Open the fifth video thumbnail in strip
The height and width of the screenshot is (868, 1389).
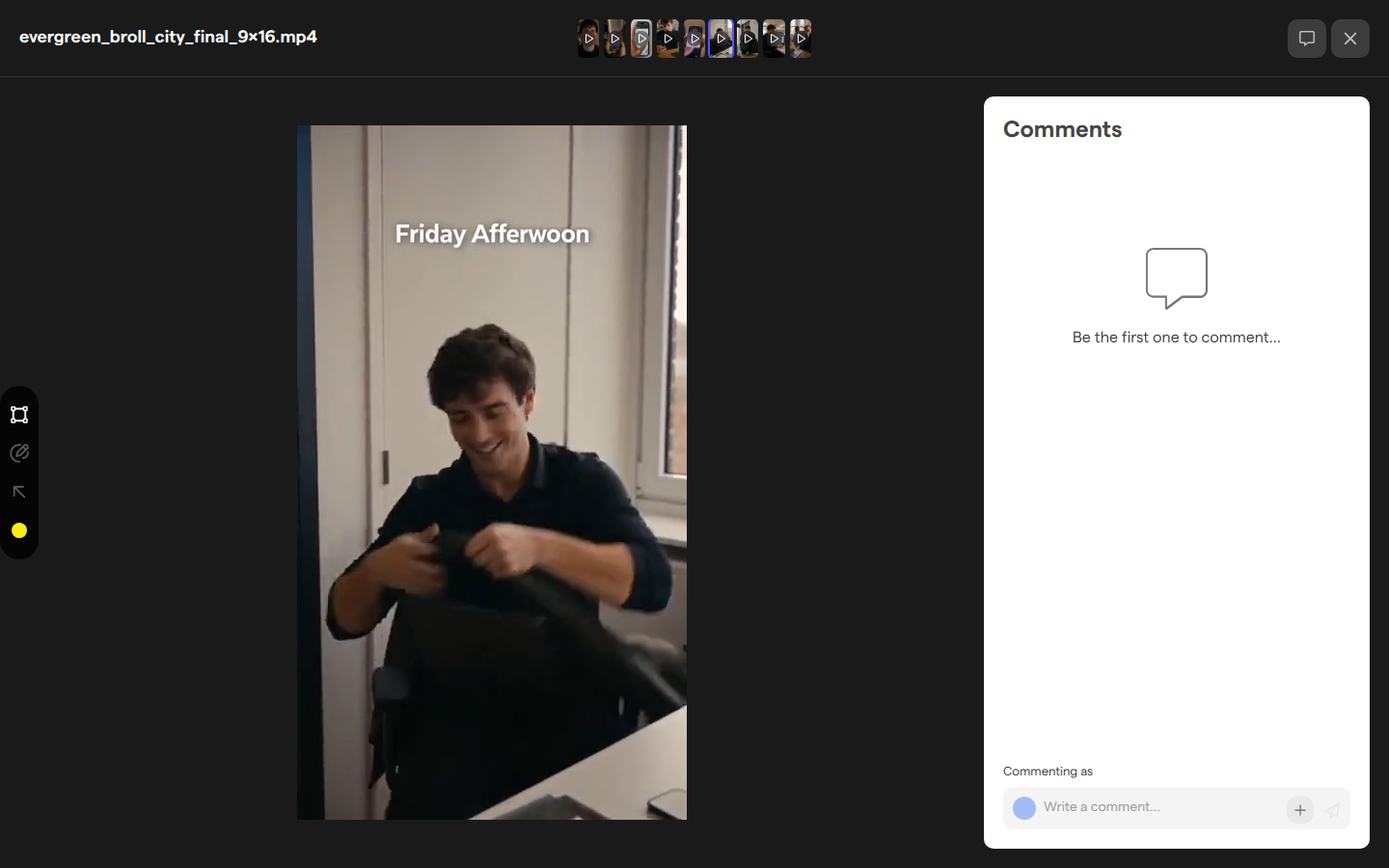tap(694, 39)
